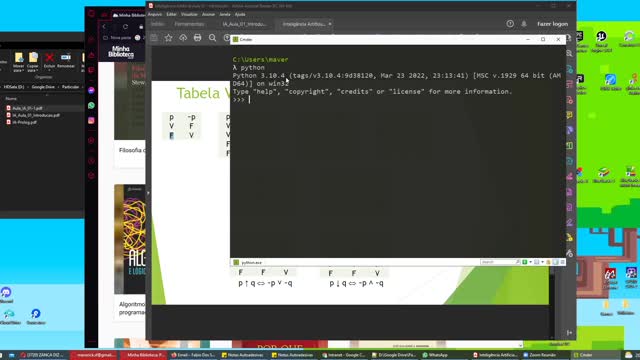The width and height of the screenshot is (640, 360).
Task: Select IA_Aula_01_Introducao.pdf in File Explorer
Action: 36,115
